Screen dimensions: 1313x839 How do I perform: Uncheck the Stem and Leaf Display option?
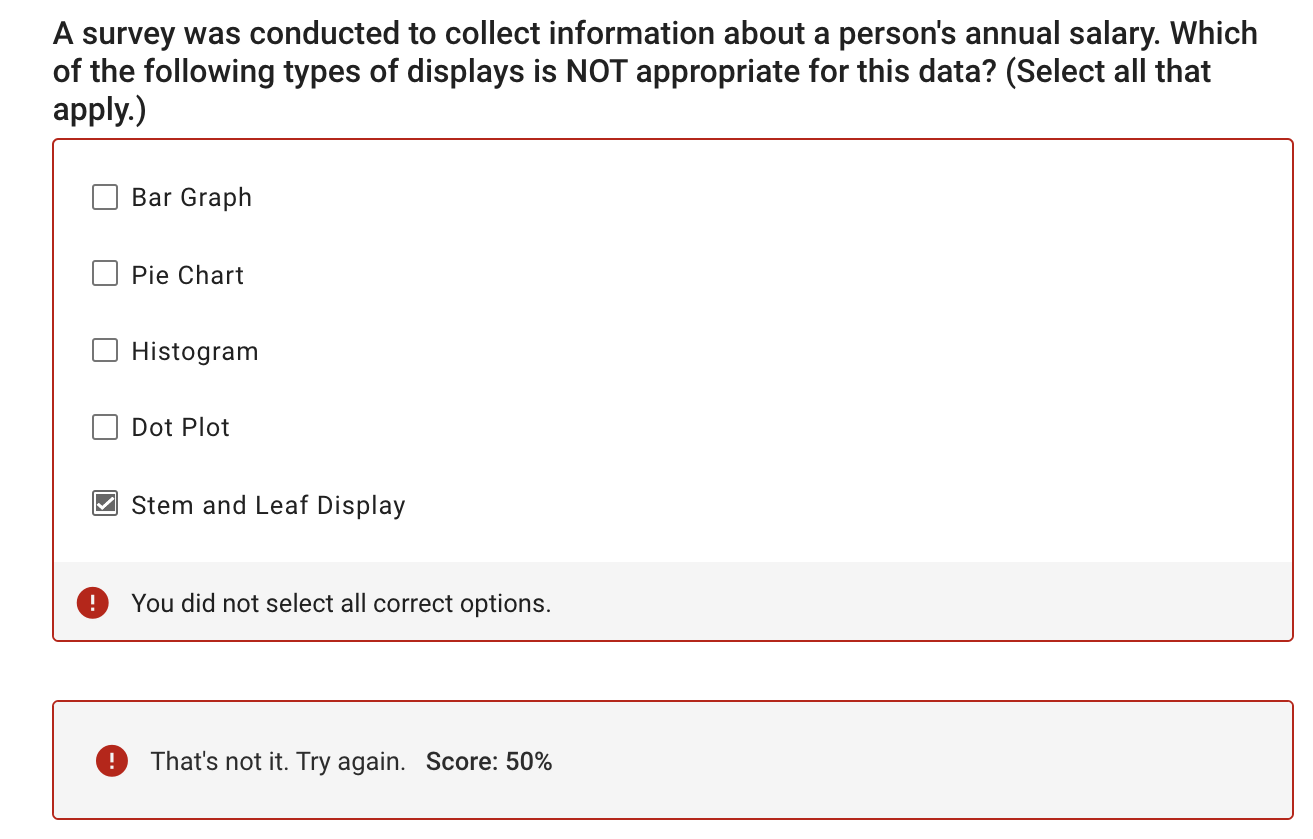coord(104,504)
